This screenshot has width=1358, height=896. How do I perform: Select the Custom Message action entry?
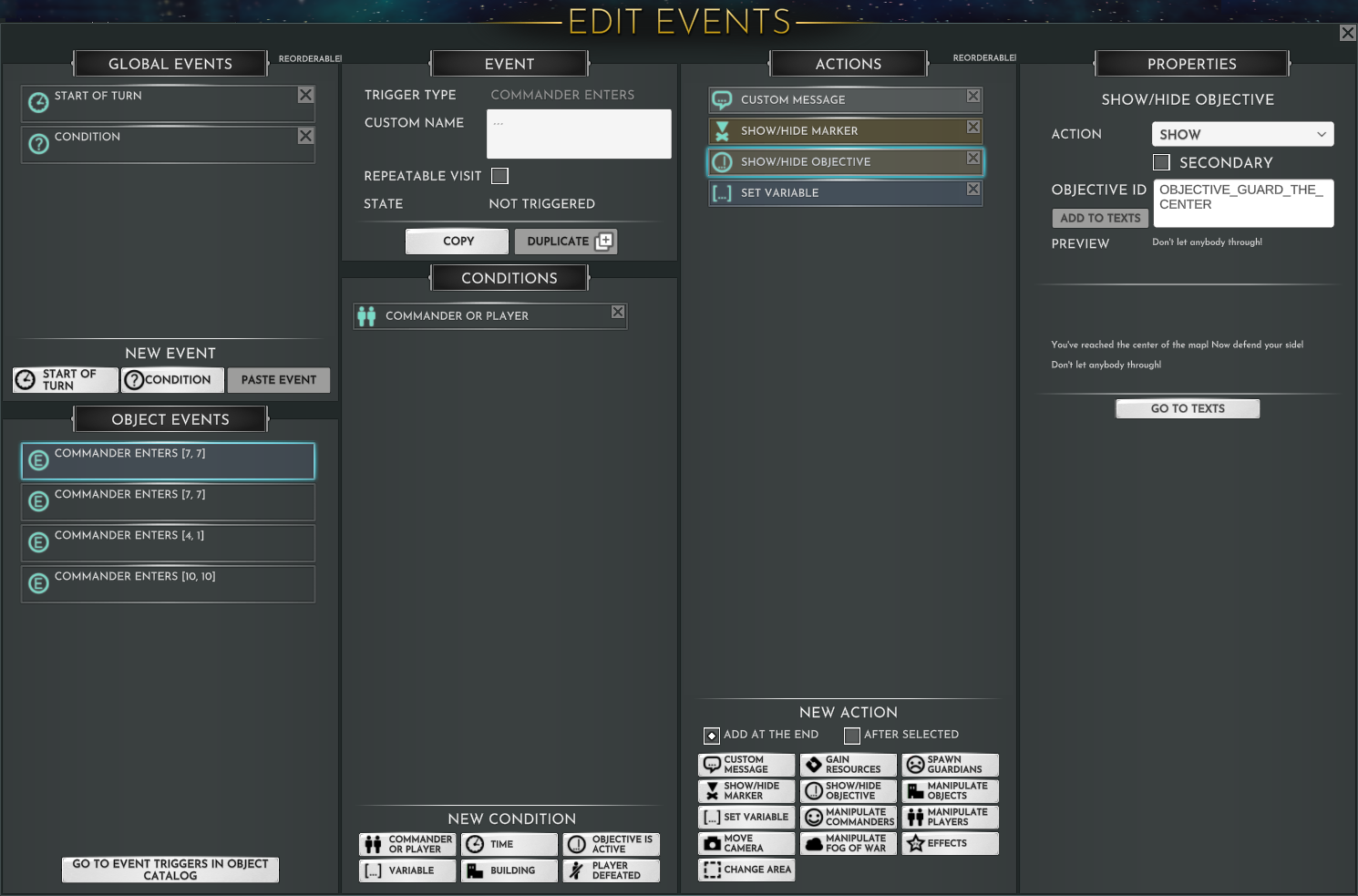(845, 100)
